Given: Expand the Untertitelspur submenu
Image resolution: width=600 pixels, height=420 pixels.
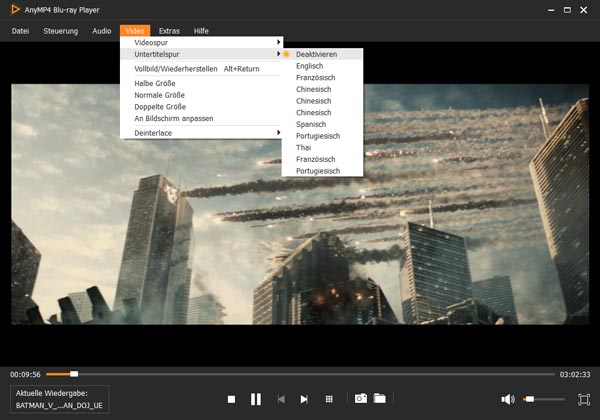Looking at the screenshot, I should 201,54.
